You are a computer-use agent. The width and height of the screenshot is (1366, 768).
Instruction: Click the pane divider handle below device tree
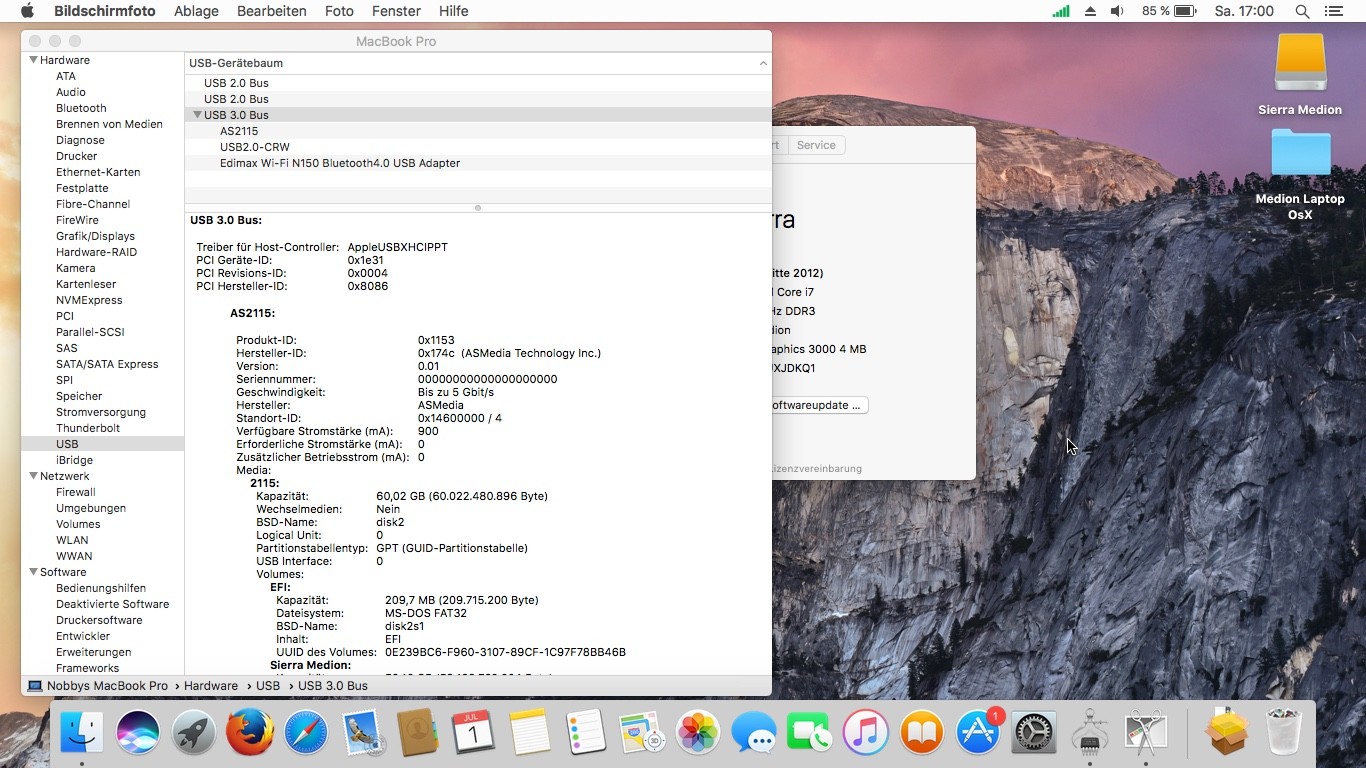[478, 208]
